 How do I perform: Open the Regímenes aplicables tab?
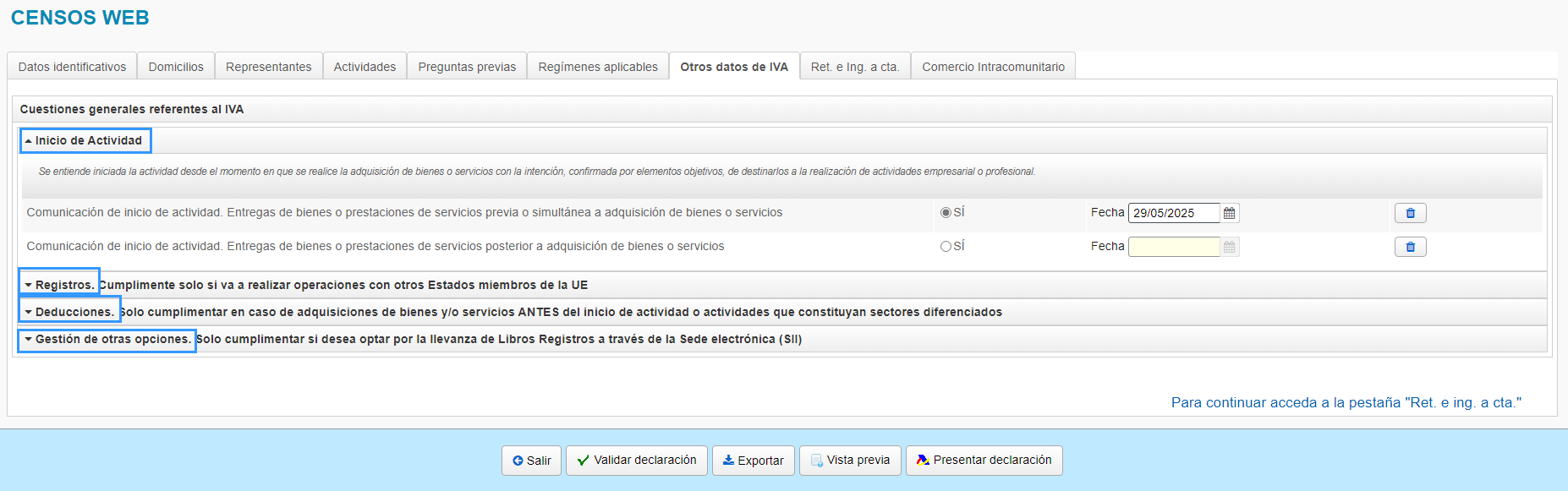[597, 67]
